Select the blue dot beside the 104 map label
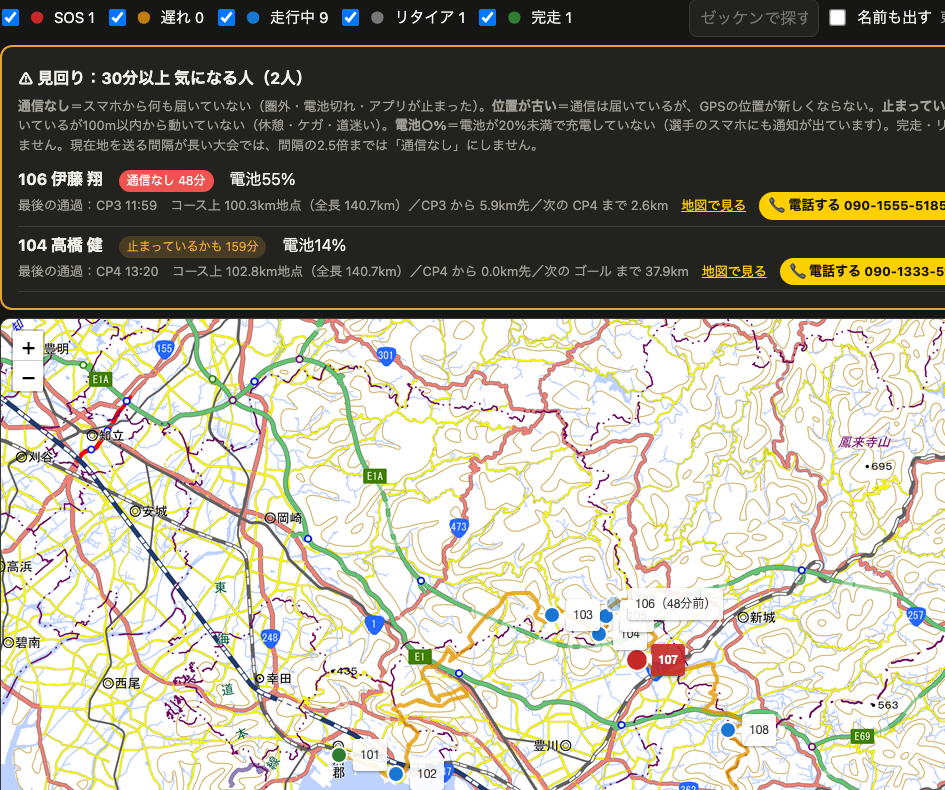This screenshot has width=945, height=790. pos(598,634)
